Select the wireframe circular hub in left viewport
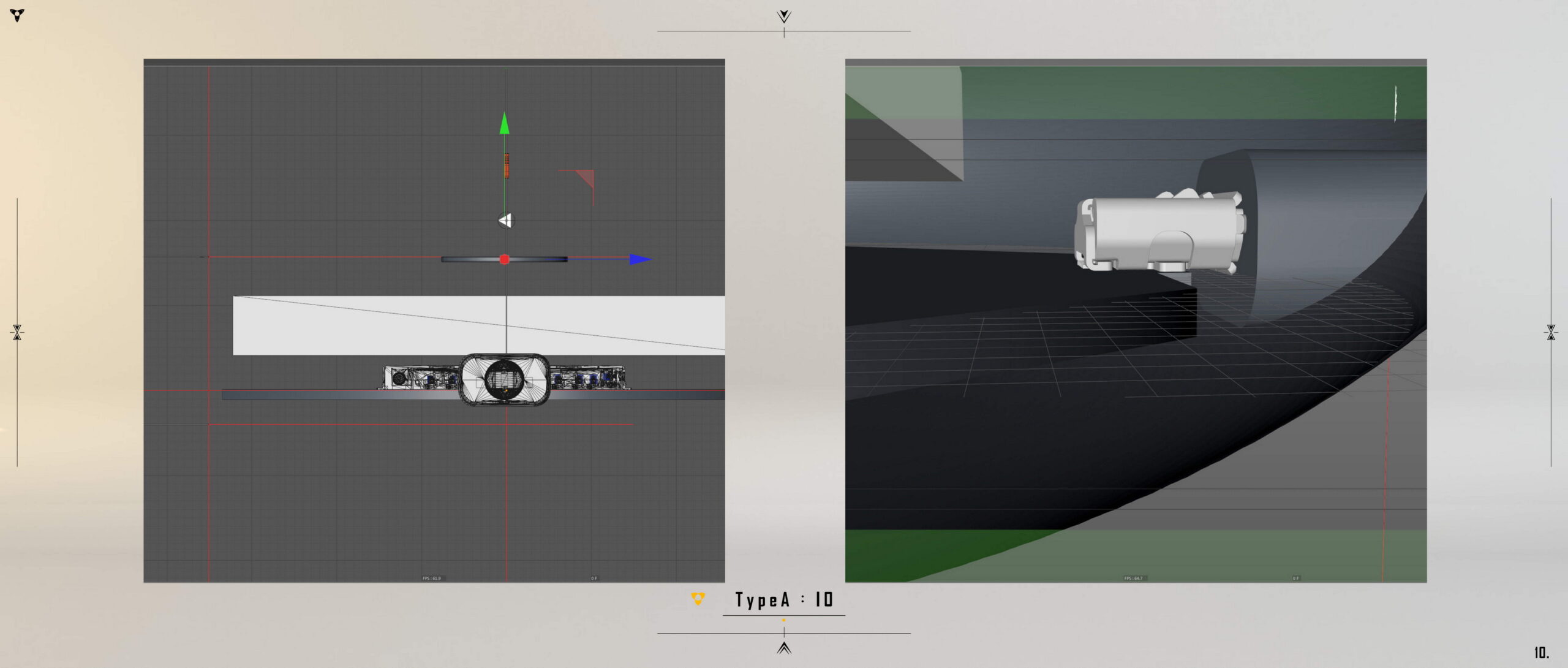The image size is (1568, 668). [x=504, y=379]
